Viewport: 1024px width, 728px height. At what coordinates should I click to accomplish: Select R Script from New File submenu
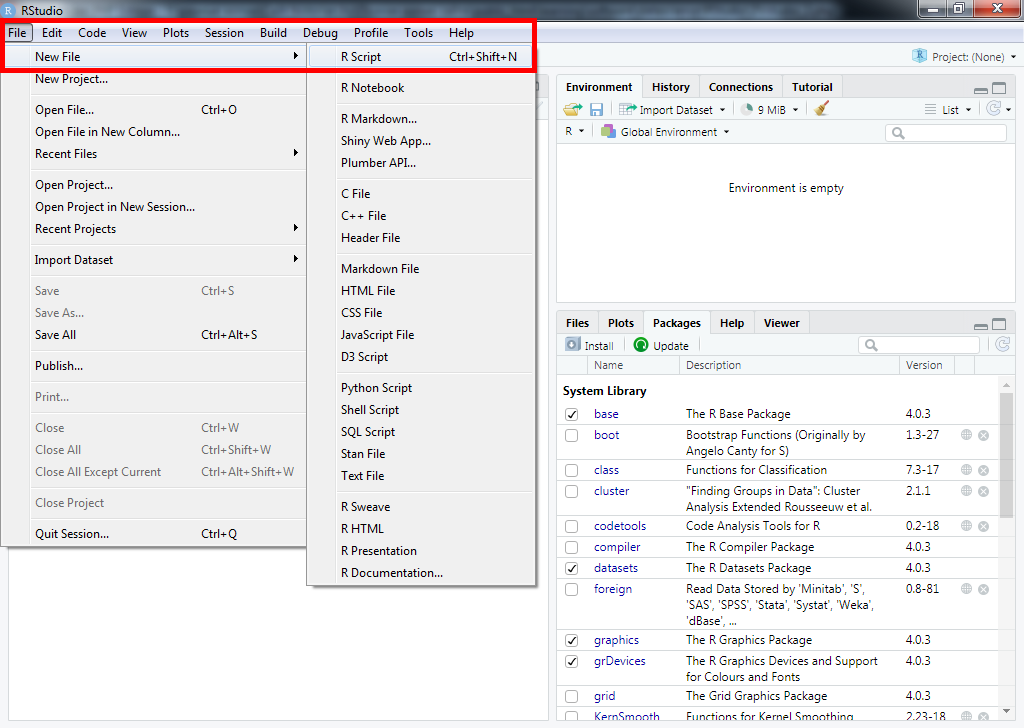(361, 57)
